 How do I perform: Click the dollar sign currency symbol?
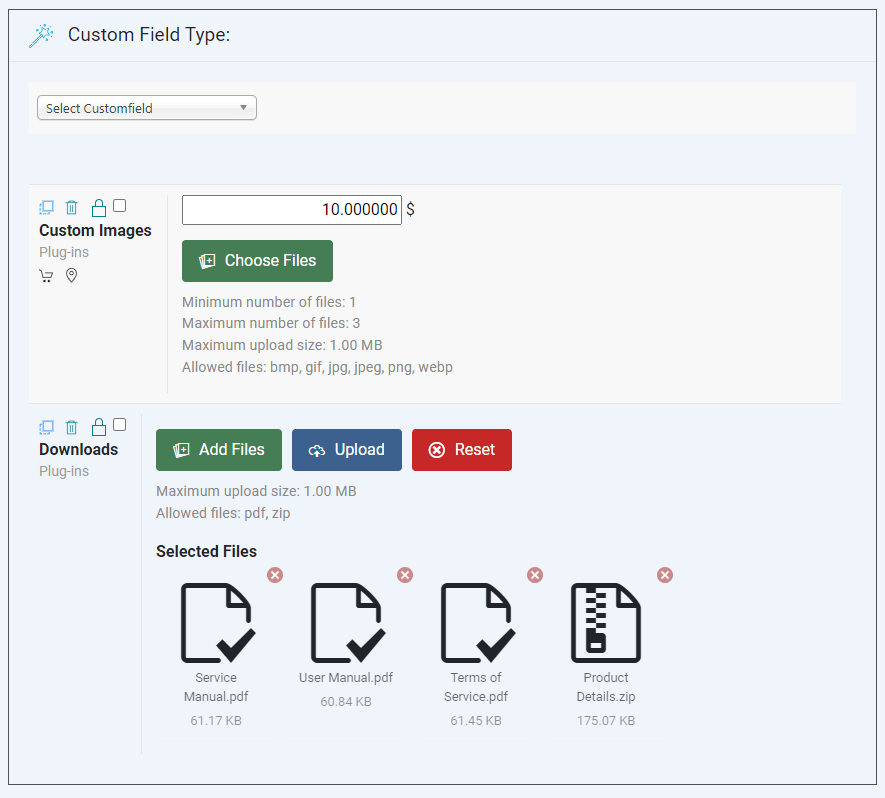(410, 209)
